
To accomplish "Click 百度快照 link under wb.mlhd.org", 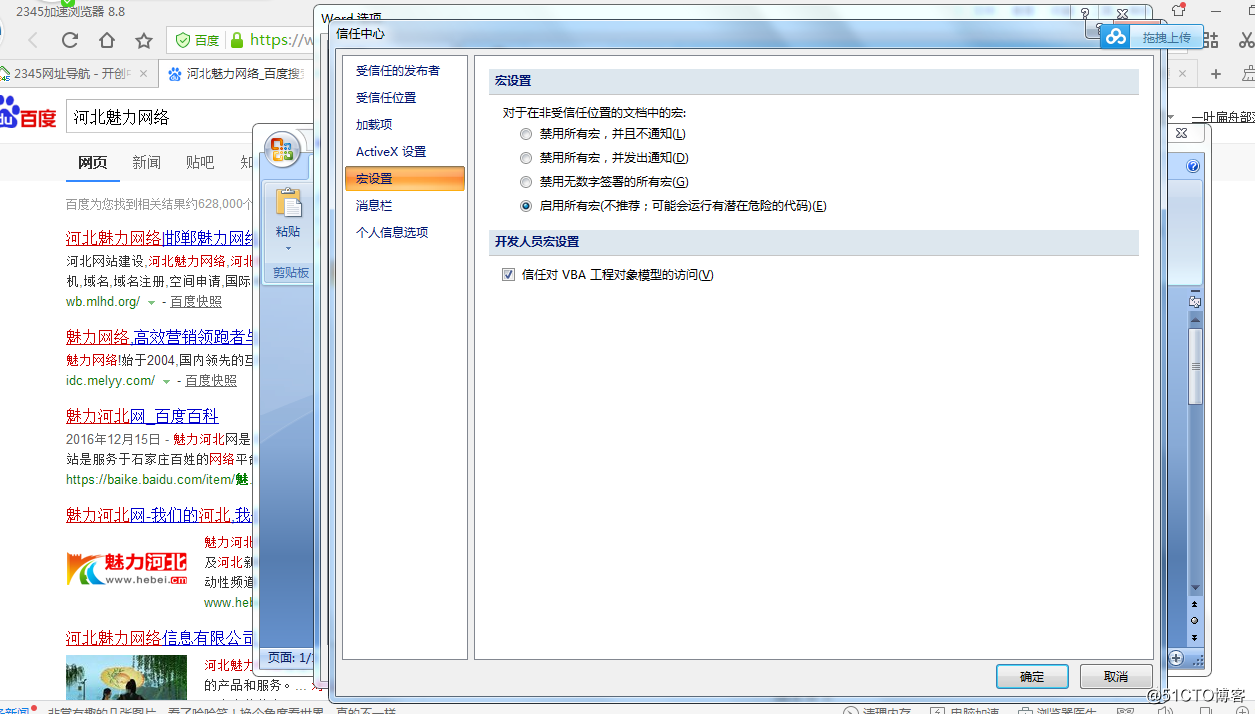I will point(196,302).
